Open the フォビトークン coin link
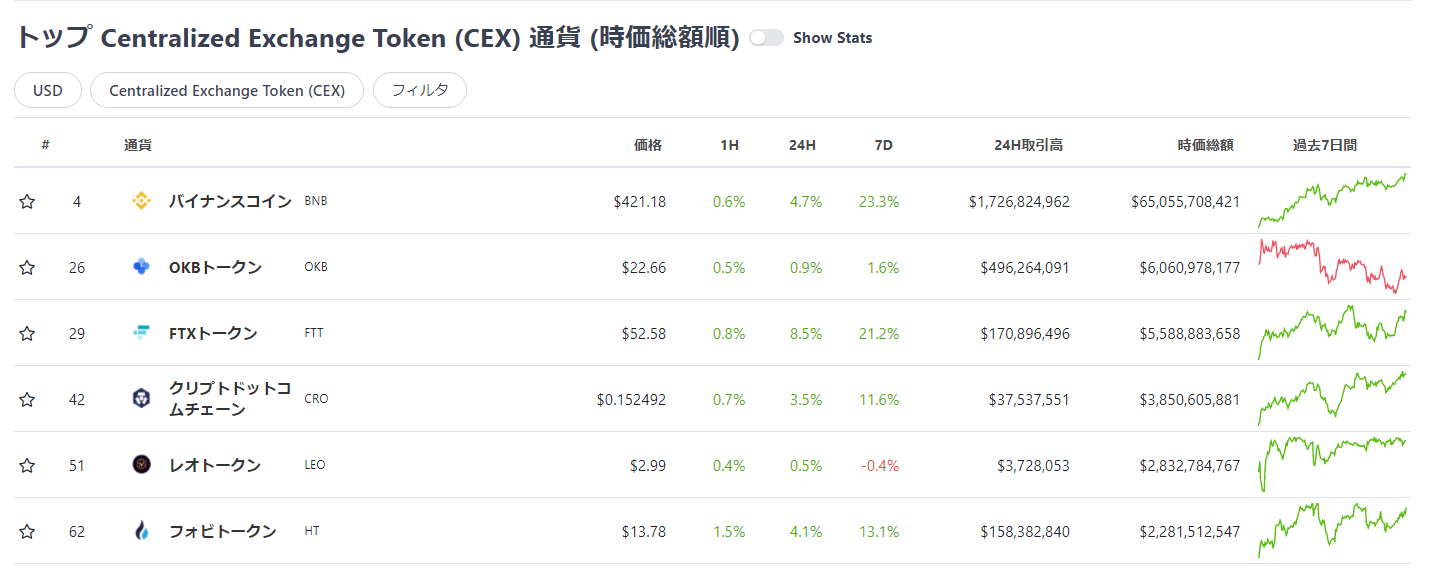The height and width of the screenshot is (568, 1429). click(x=222, y=531)
